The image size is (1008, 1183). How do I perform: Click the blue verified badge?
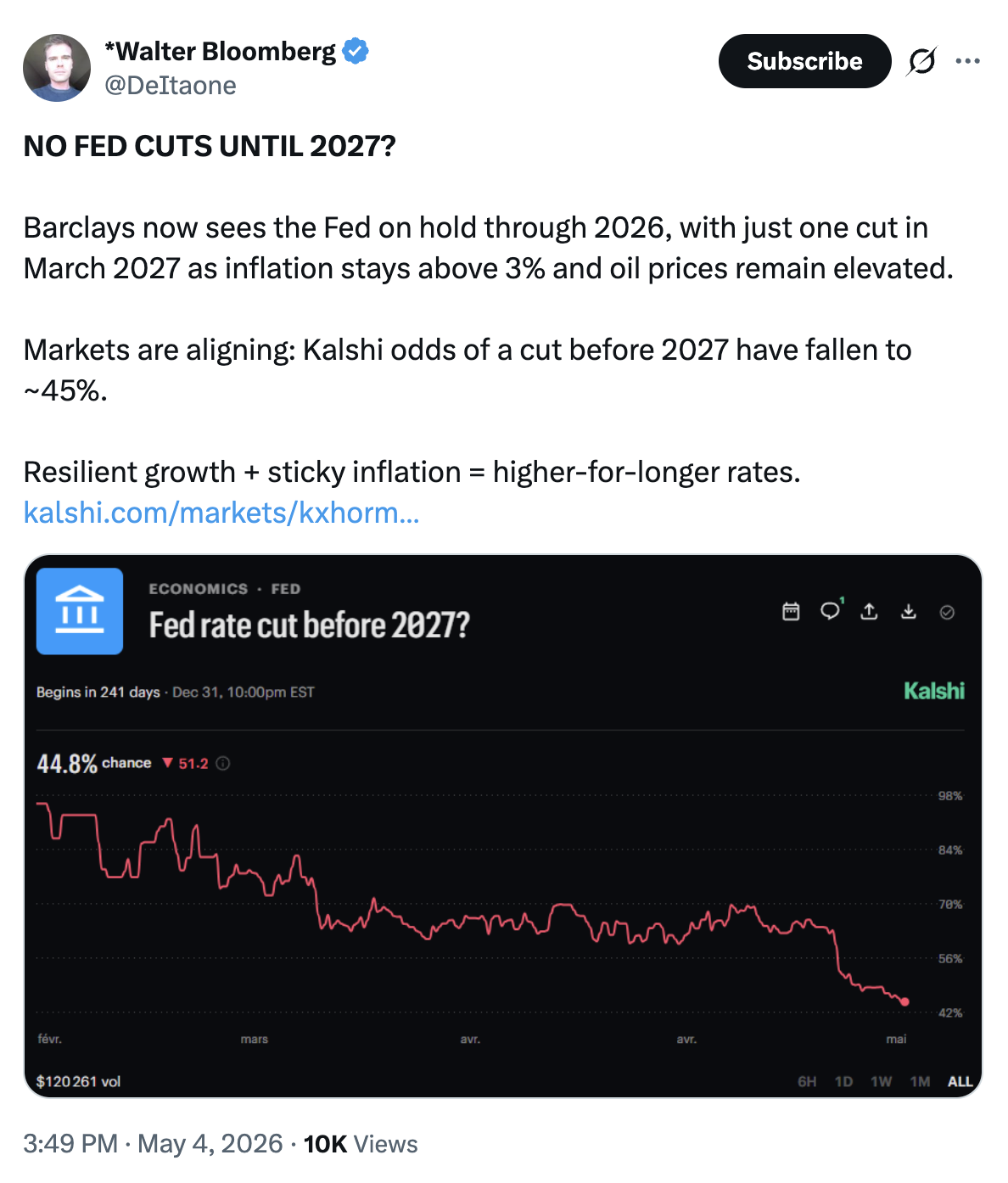click(x=356, y=52)
